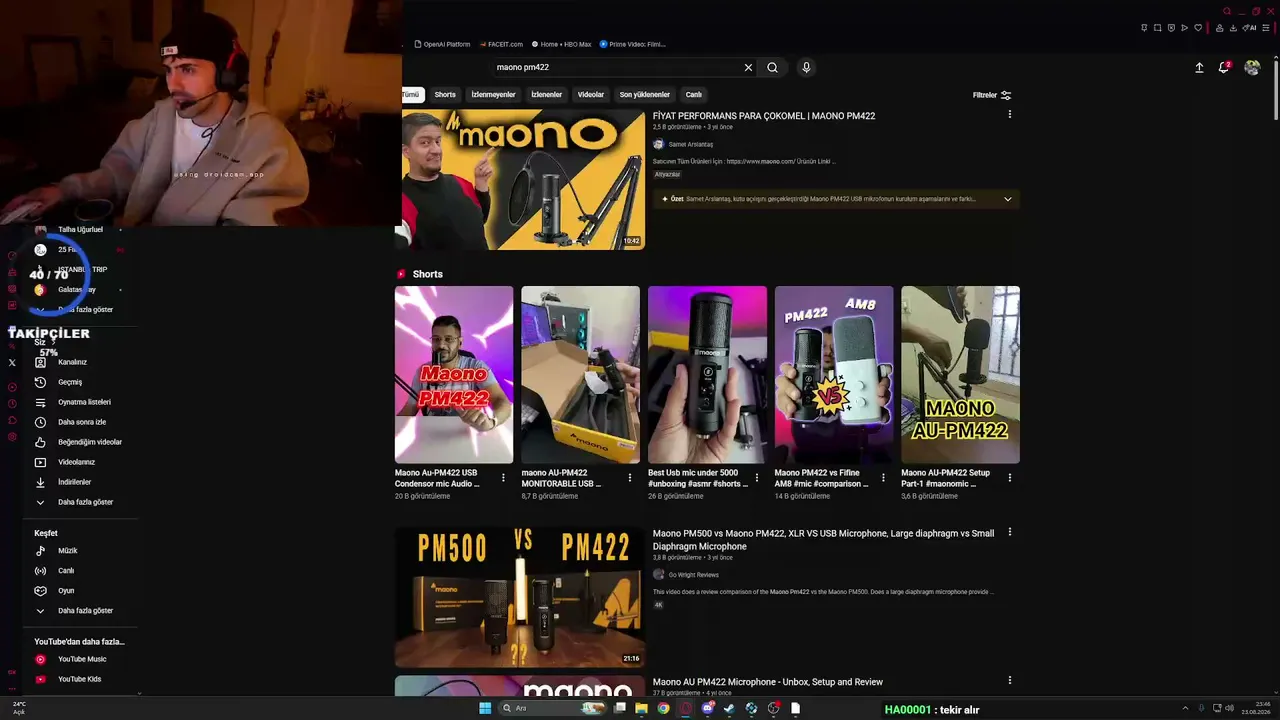Open Google Chrome from the taskbar
The image size is (1280, 720).
click(663, 708)
